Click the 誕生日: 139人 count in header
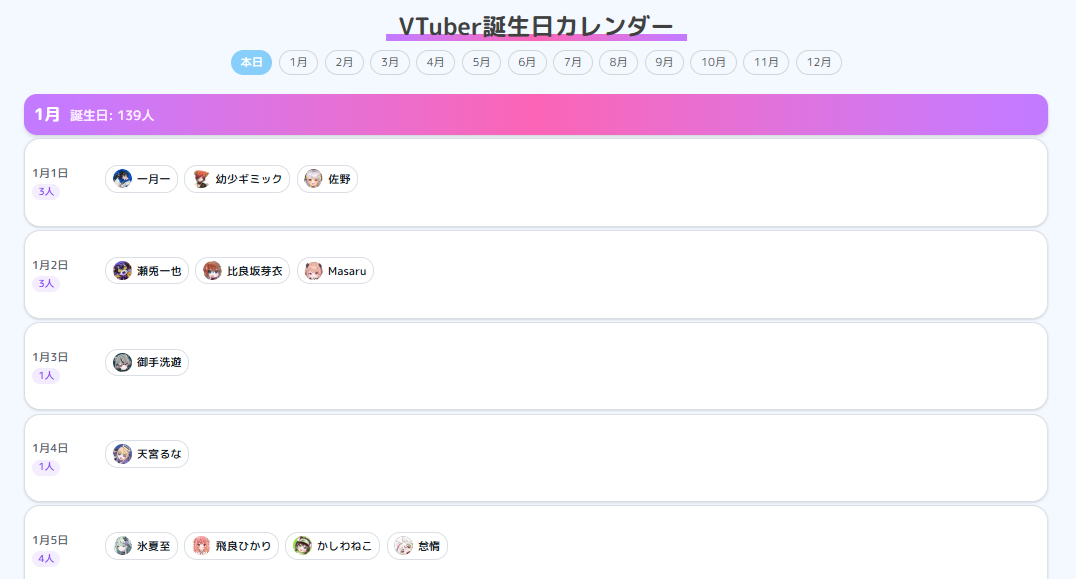The image size is (1076, 579). [x=112, y=115]
